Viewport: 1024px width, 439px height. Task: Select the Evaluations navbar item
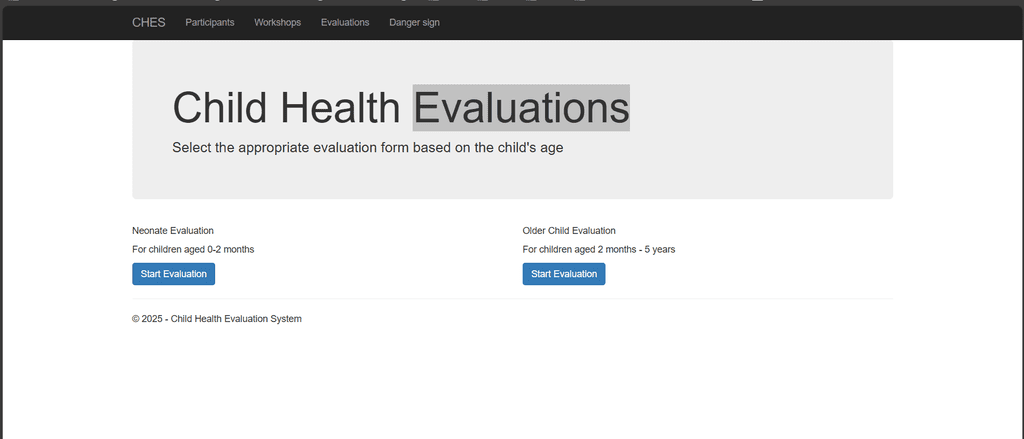[x=345, y=22]
